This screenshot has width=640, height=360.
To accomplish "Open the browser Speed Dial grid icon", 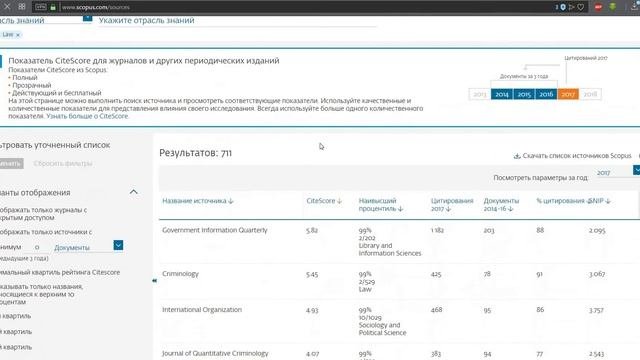I will (22, 7).
